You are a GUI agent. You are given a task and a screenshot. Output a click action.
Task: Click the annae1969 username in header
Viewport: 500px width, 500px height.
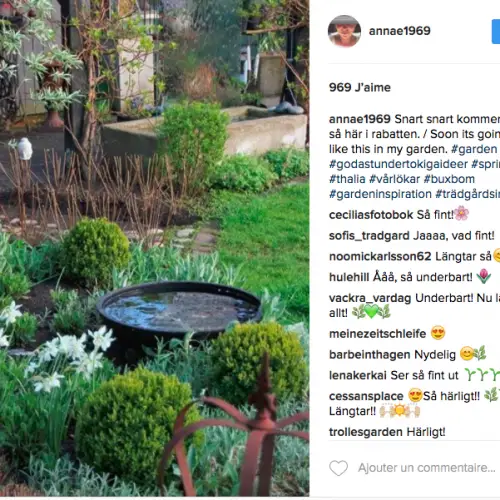pos(399,31)
